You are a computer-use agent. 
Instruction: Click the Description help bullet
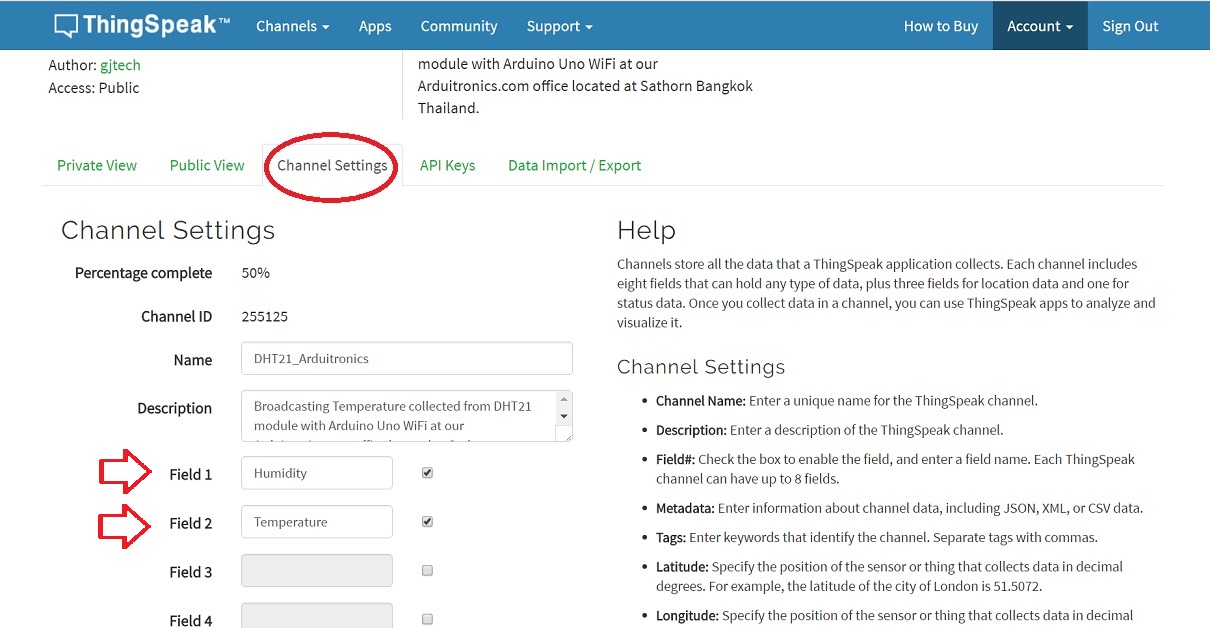[829, 430]
